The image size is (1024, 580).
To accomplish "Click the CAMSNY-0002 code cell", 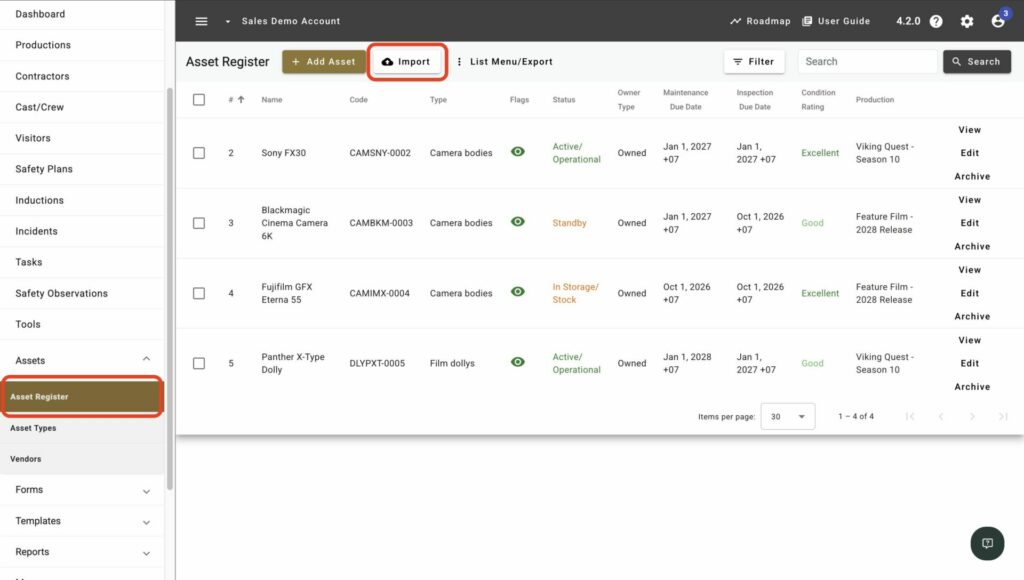I will pyautogui.click(x=380, y=153).
